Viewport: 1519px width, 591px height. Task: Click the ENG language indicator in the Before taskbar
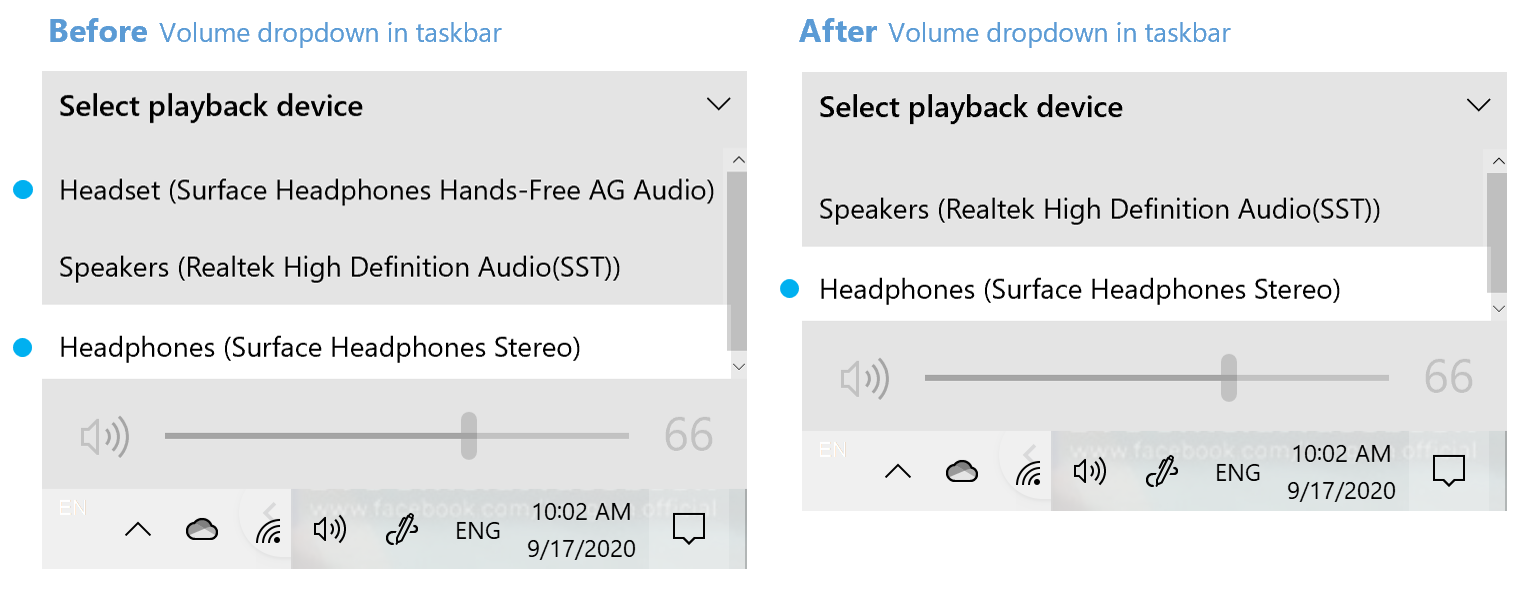[478, 531]
